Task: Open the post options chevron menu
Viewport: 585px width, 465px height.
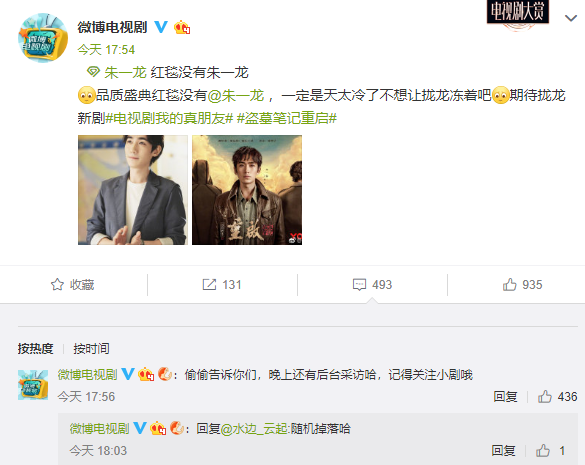Action: [571, 18]
